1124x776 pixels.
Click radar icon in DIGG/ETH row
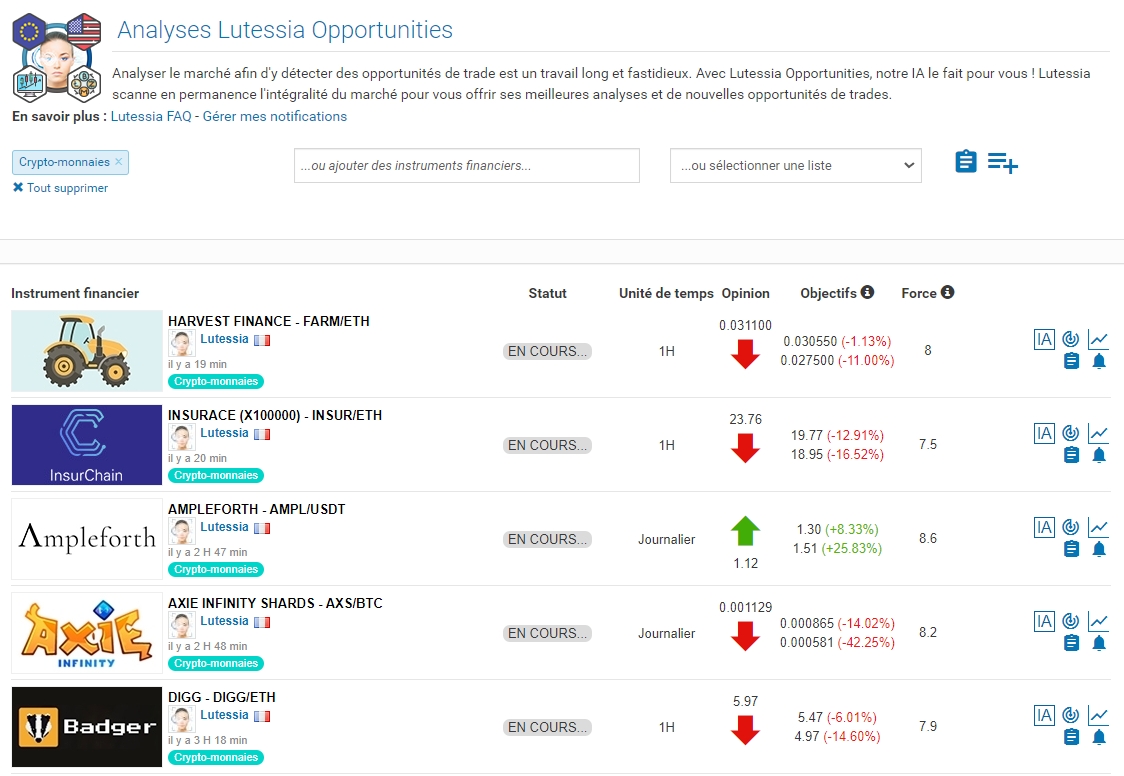[1071, 715]
